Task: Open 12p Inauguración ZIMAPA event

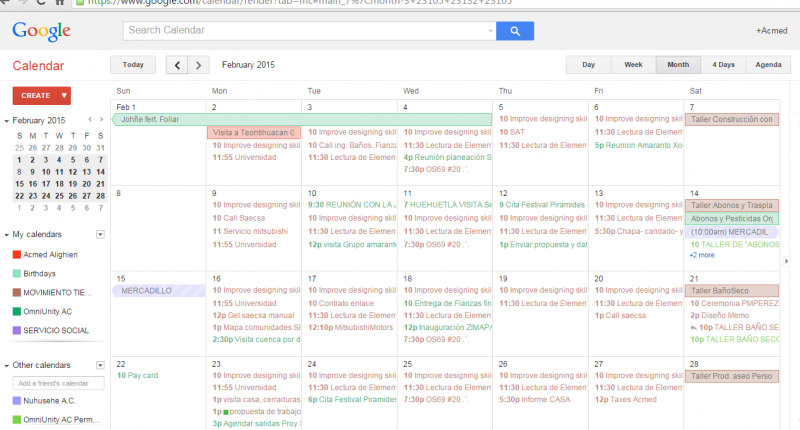Action: [447, 327]
